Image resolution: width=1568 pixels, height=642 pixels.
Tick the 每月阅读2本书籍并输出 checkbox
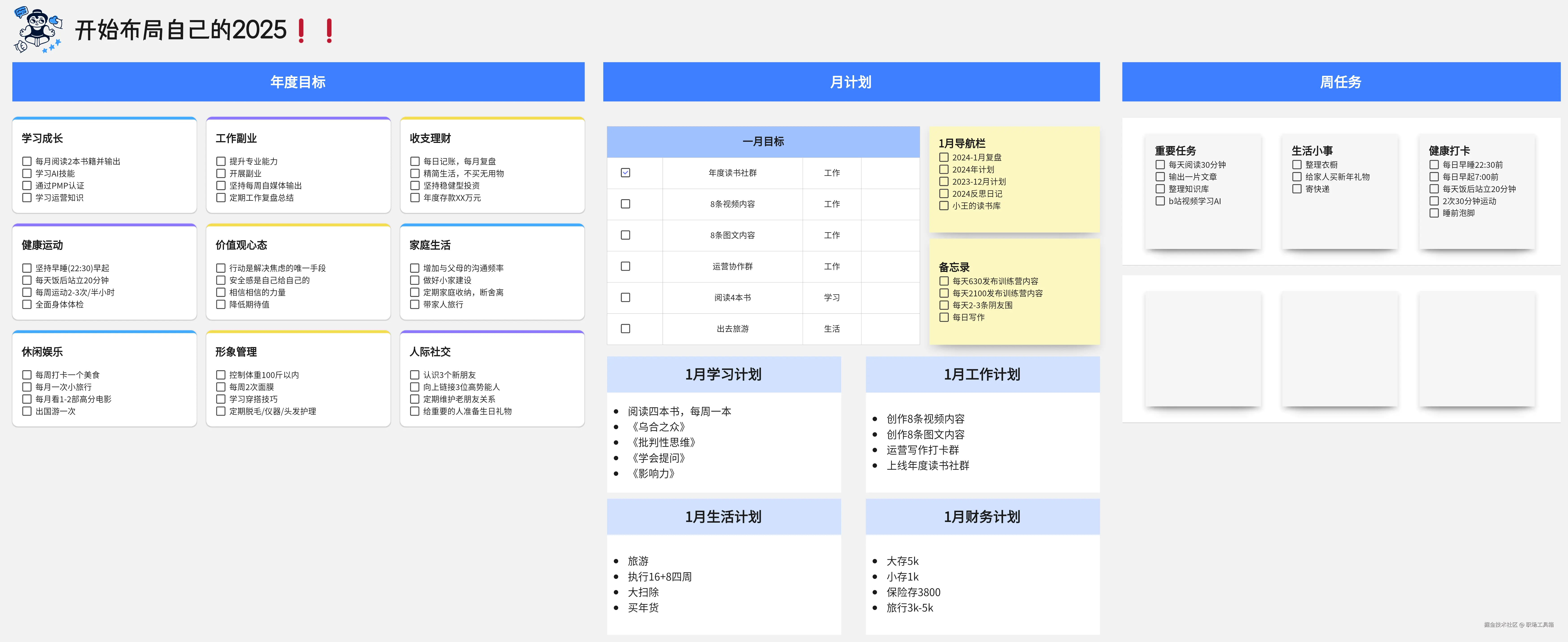[27, 161]
